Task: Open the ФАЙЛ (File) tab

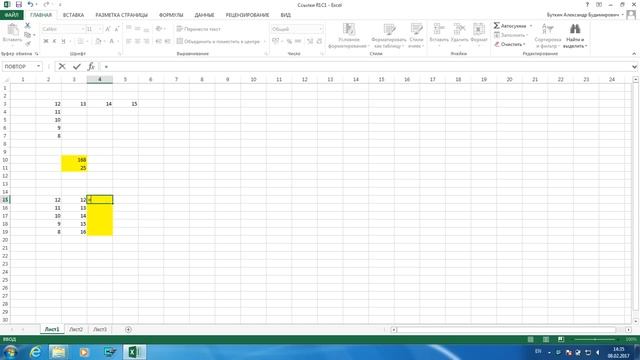Action: (x=11, y=15)
